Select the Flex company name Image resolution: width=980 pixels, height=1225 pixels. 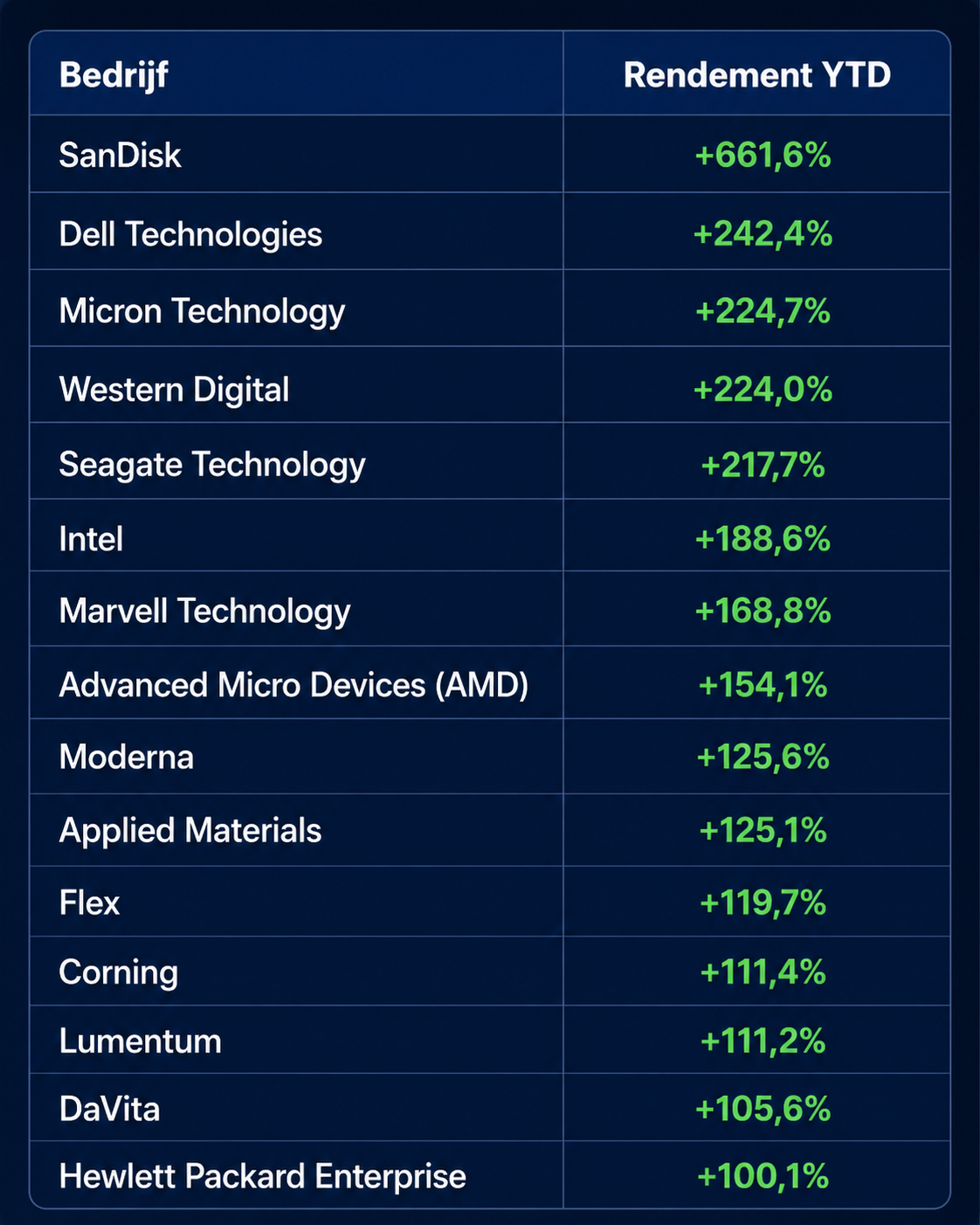(x=89, y=903)
